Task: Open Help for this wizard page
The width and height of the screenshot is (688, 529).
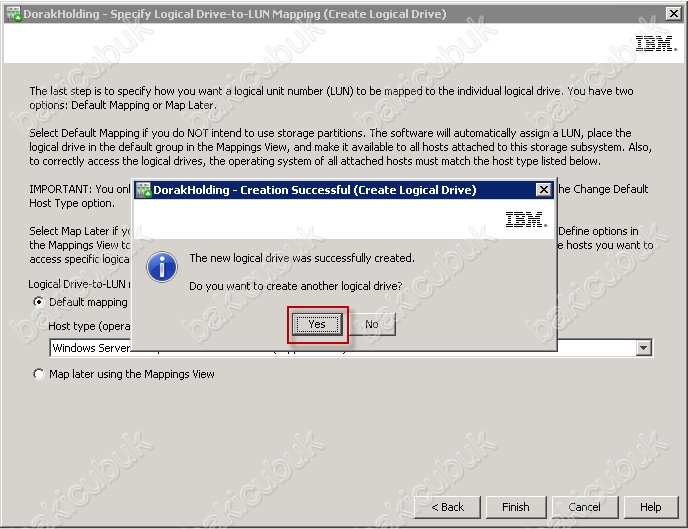Action: (x=651, y=507)
